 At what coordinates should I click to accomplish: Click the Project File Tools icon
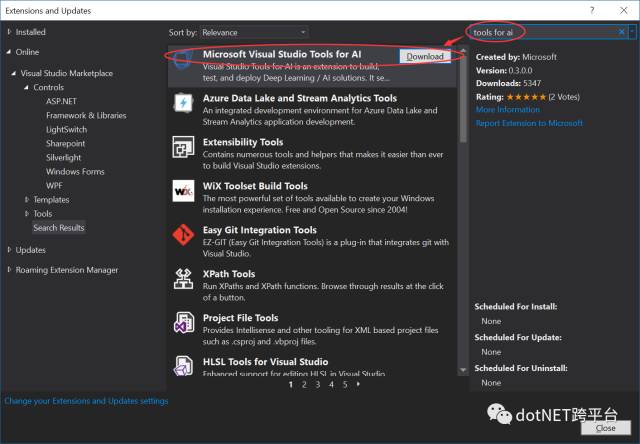pos(183,322)
